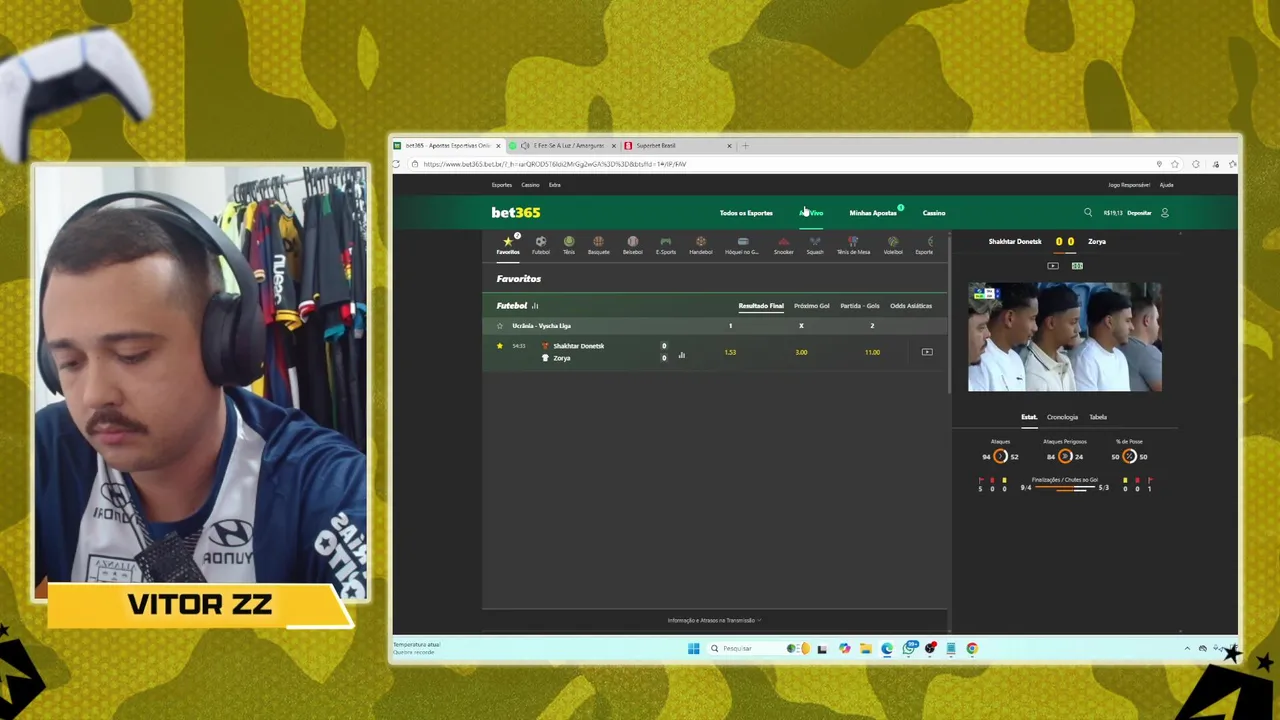Open the E-Sports controller icon

coord(666,241)
